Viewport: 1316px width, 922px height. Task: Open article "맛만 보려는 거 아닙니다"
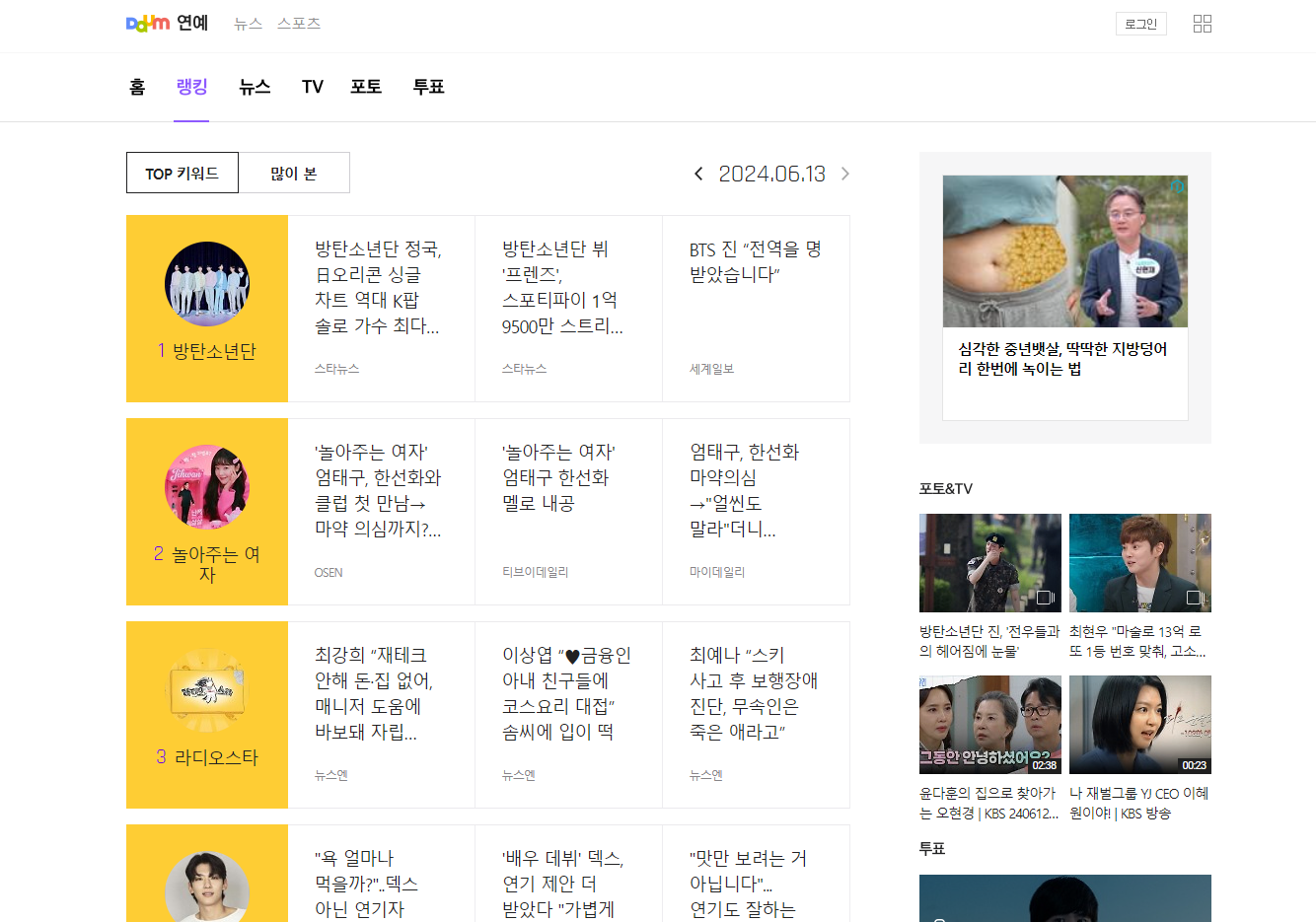coord(749,884)
